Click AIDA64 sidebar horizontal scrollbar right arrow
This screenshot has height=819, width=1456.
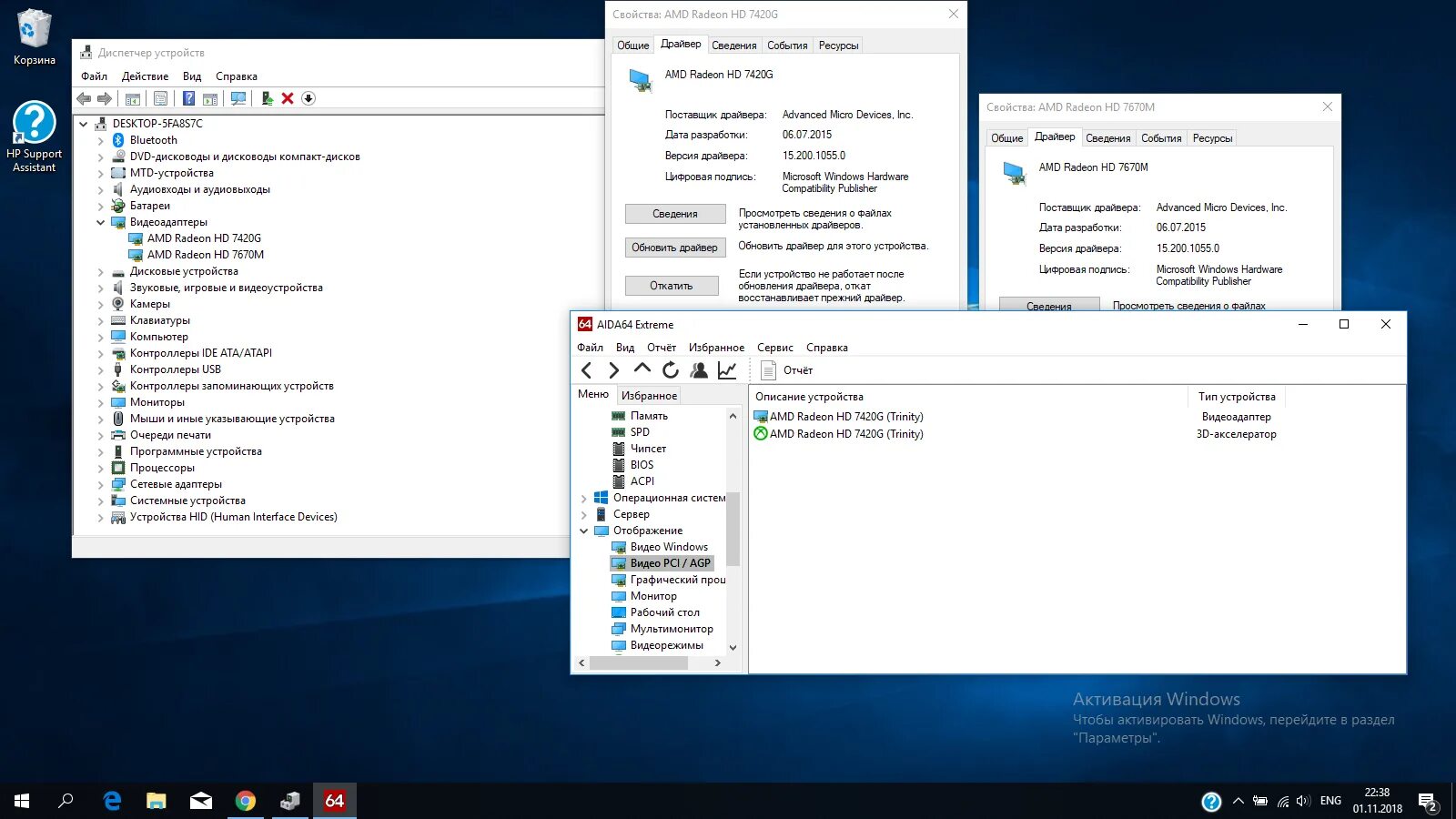pos(718,663)
